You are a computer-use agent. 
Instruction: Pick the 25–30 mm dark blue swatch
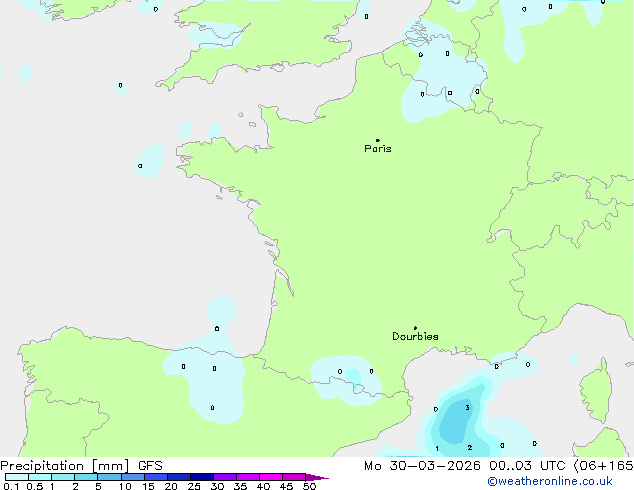tap(201, 477)
